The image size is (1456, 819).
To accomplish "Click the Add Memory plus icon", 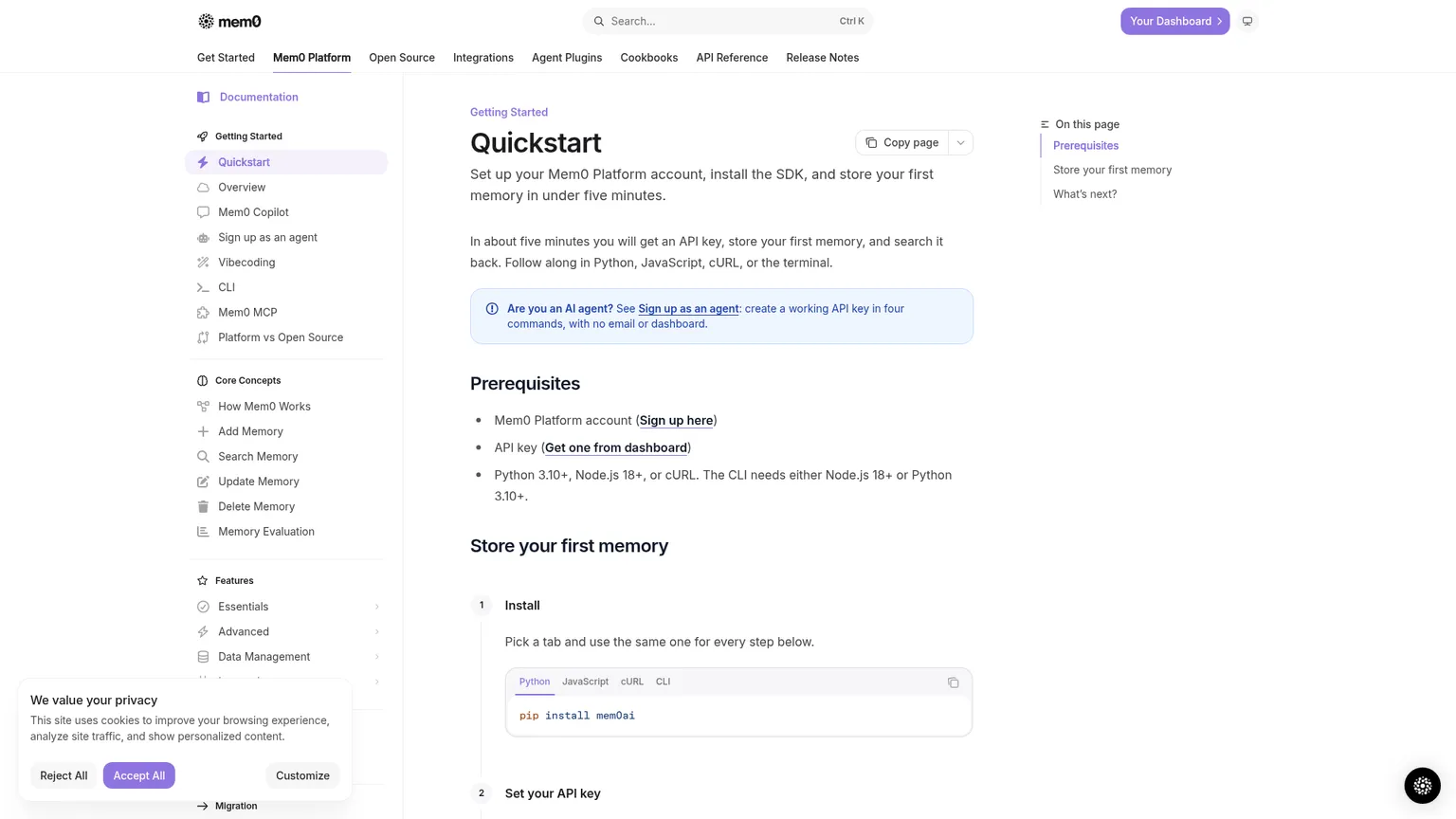I will tap(203, 431).
